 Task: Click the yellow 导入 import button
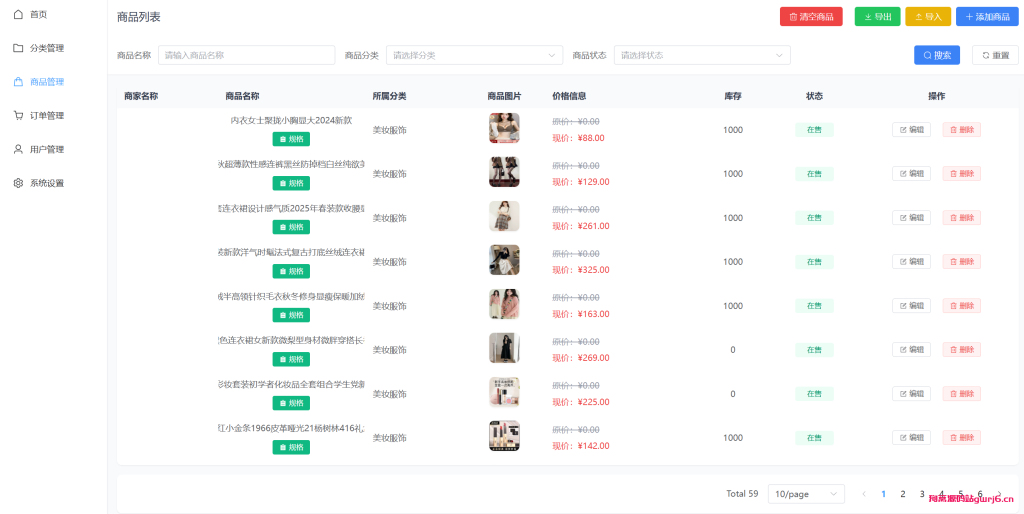pos(927,17)
